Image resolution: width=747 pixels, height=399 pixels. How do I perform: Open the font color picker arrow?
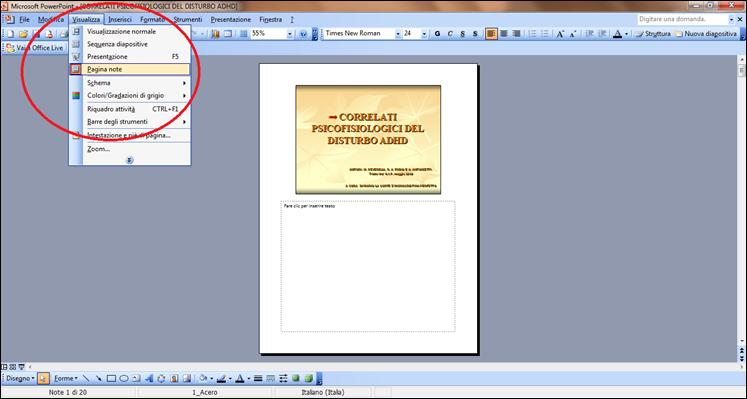pyautogui.click(x=626, y=34)
